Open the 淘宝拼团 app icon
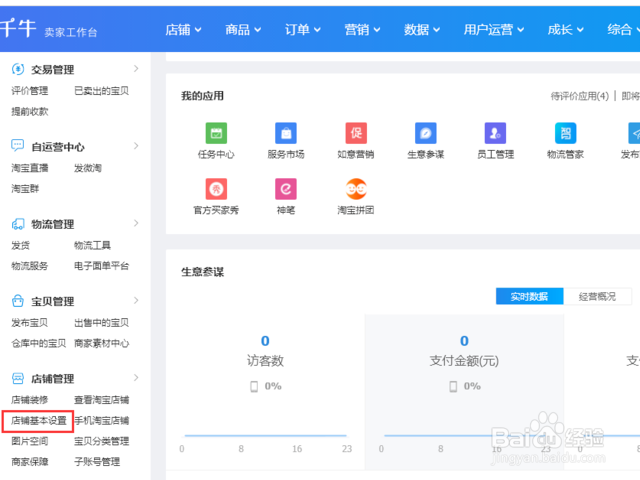 click(x=356, y=189)
